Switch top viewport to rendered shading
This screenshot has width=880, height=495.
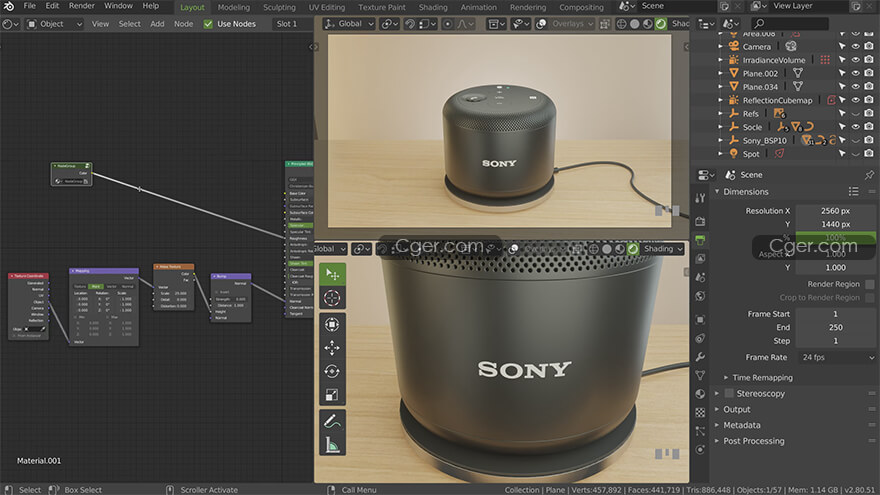click(x=661, y=24)
